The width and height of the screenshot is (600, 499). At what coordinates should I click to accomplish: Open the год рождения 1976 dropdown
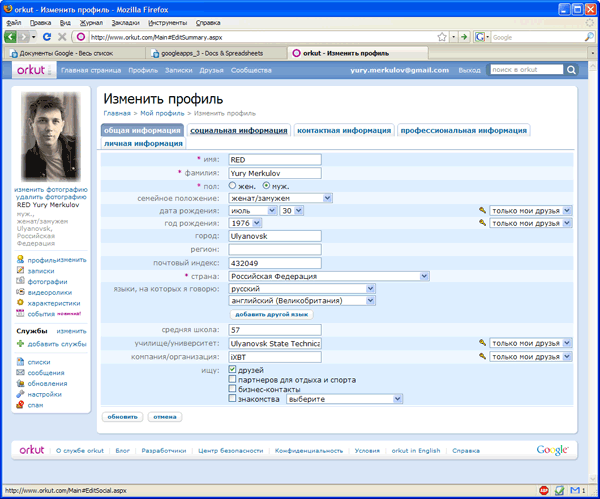tap(245, 223)
